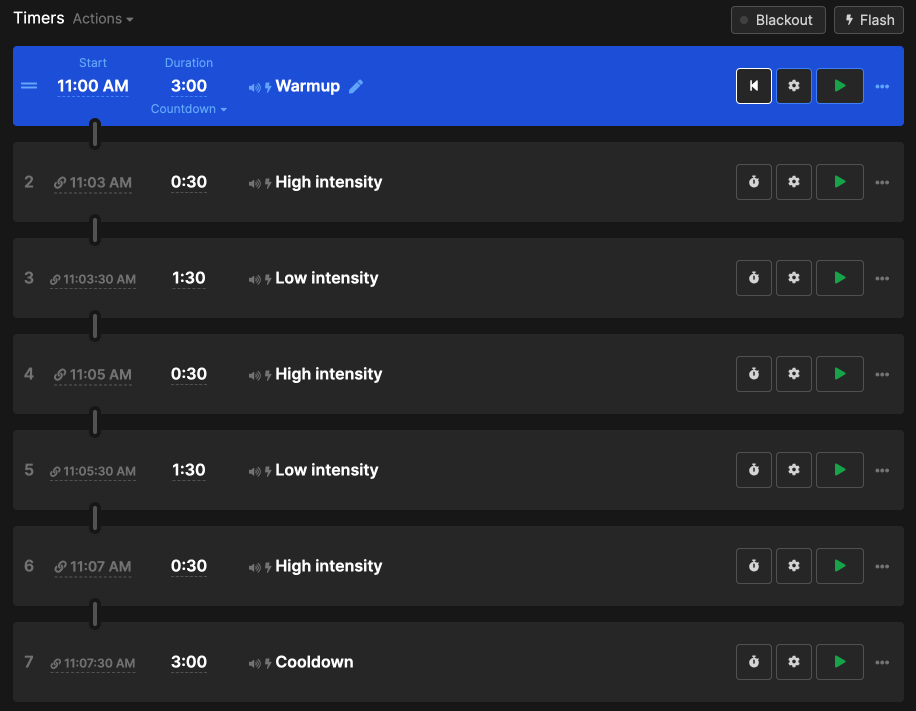Click stopwatch icon on Cooldown timer
Viewport: 916px width, 711px height.
click(x=754, y=662)
